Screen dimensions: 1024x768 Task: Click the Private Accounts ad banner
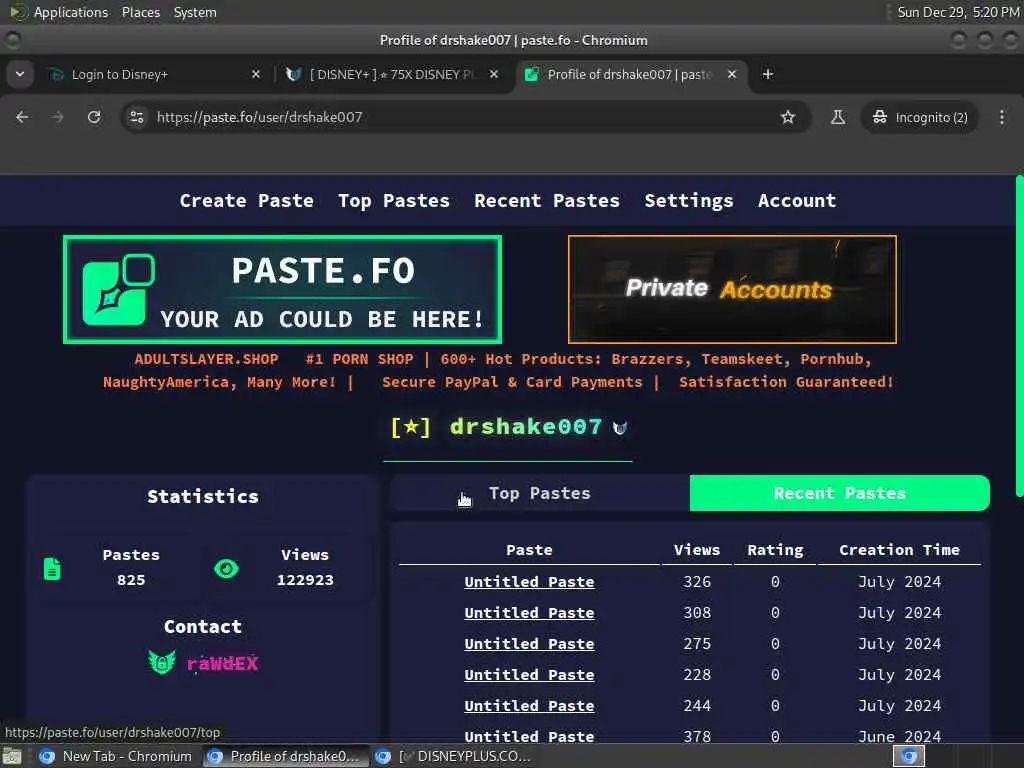tap(732, 289)
